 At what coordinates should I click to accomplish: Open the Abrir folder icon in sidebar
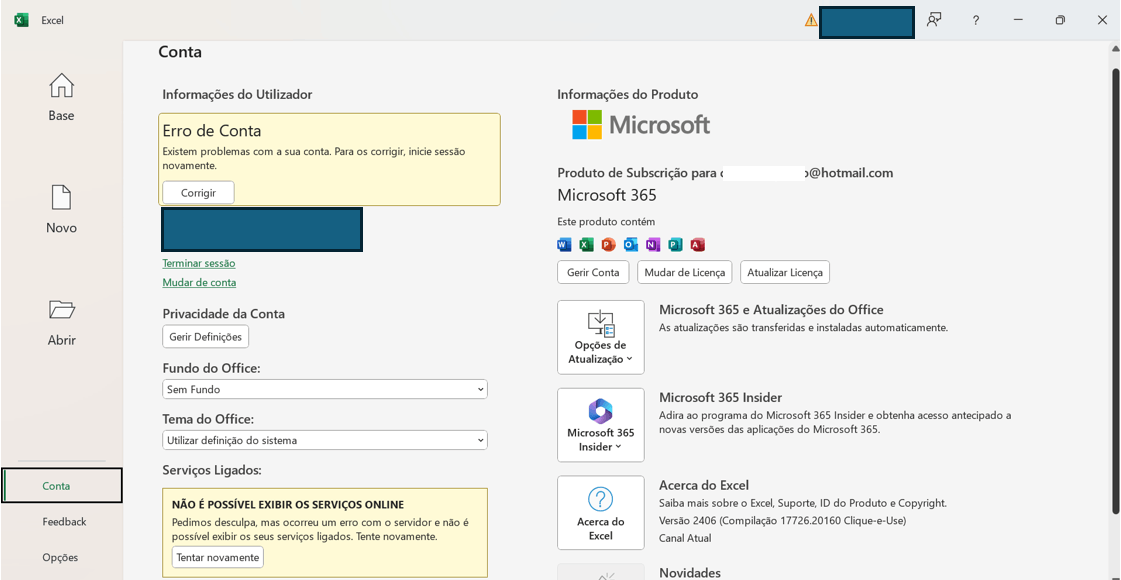pos(61,310)
